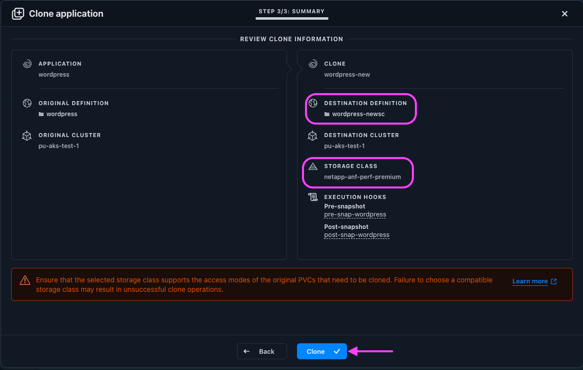Click the storage class warning message text
This screenshot has width=583, height=370.
(264, 285)
